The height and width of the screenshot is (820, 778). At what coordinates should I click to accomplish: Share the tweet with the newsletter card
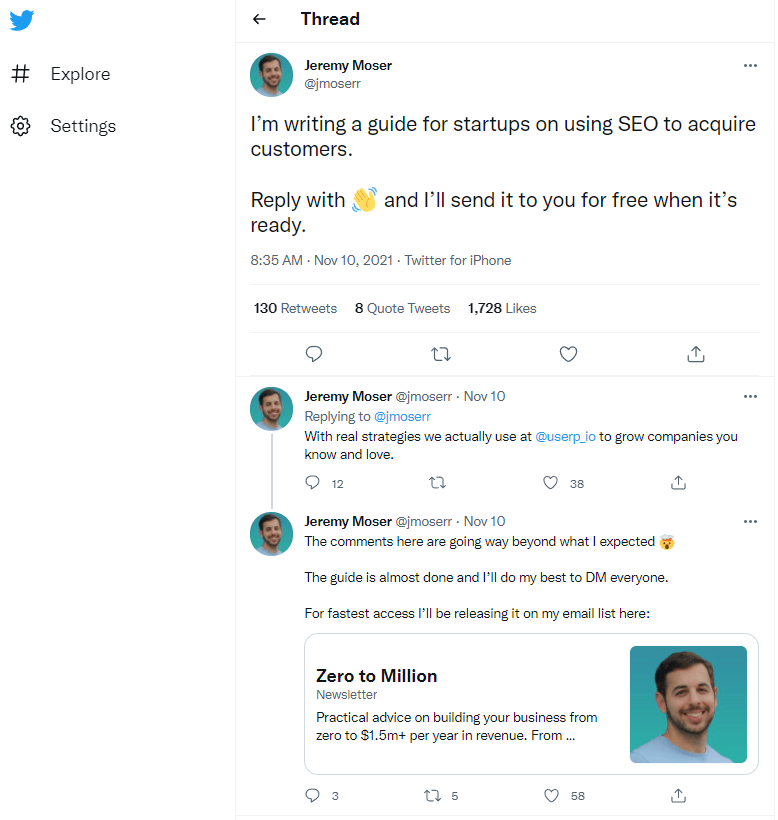click(x=678, y=796)
